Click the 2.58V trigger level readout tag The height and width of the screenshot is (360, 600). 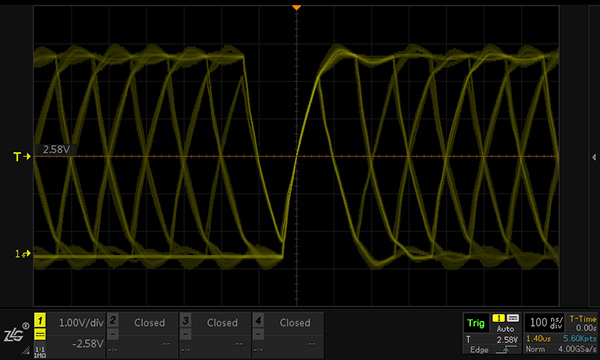coord(56,149)
